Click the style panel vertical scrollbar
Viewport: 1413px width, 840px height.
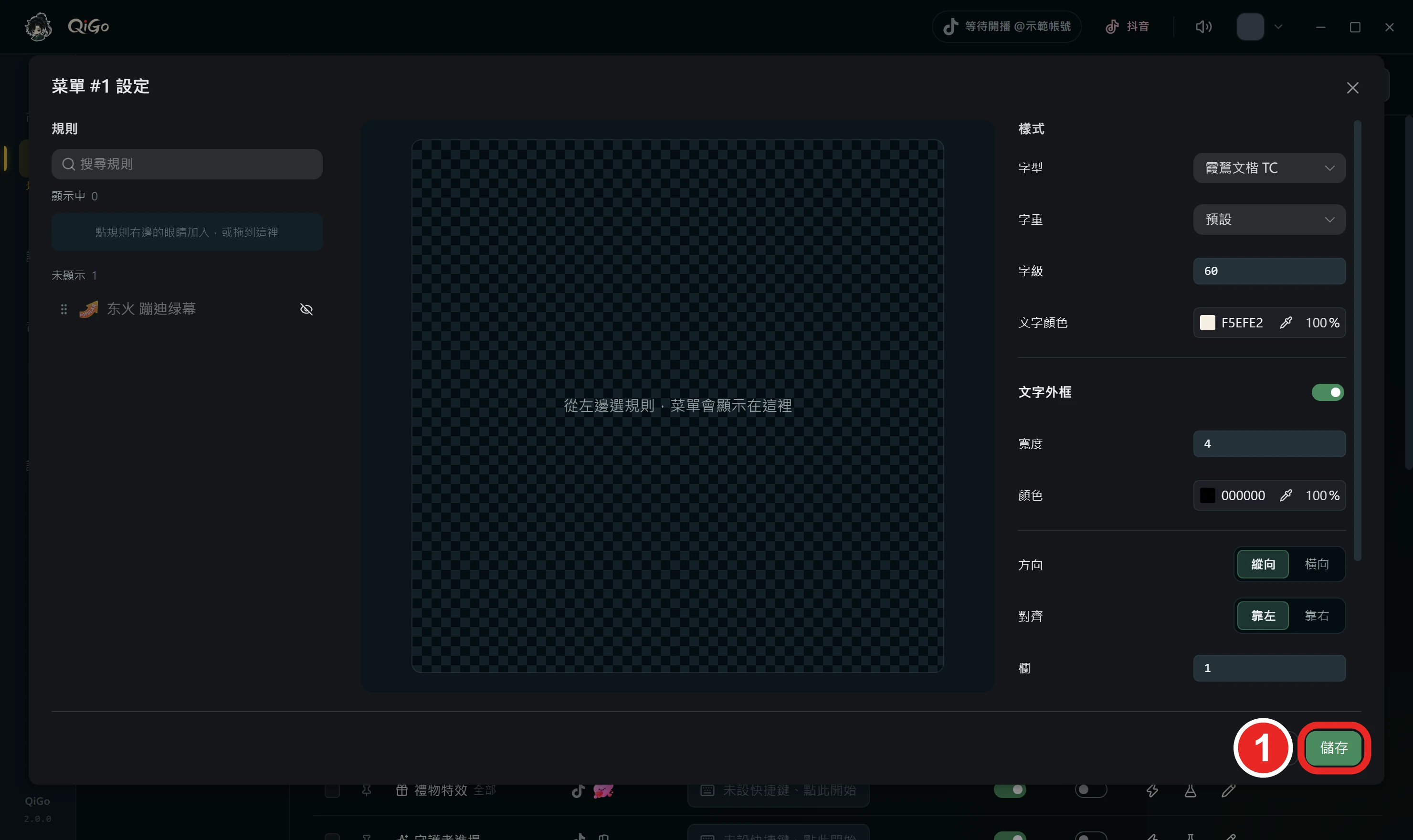point(1357,340)
